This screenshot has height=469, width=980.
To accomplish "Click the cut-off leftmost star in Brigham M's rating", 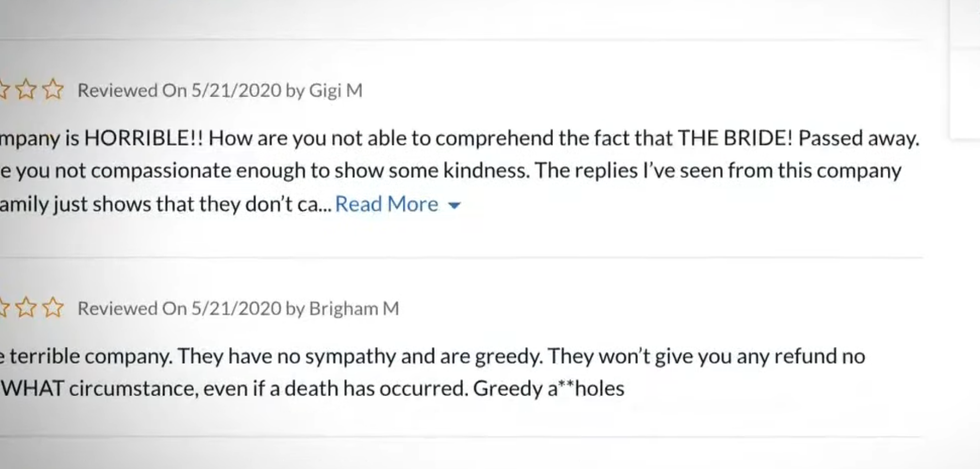I will (x=4, y=308).
